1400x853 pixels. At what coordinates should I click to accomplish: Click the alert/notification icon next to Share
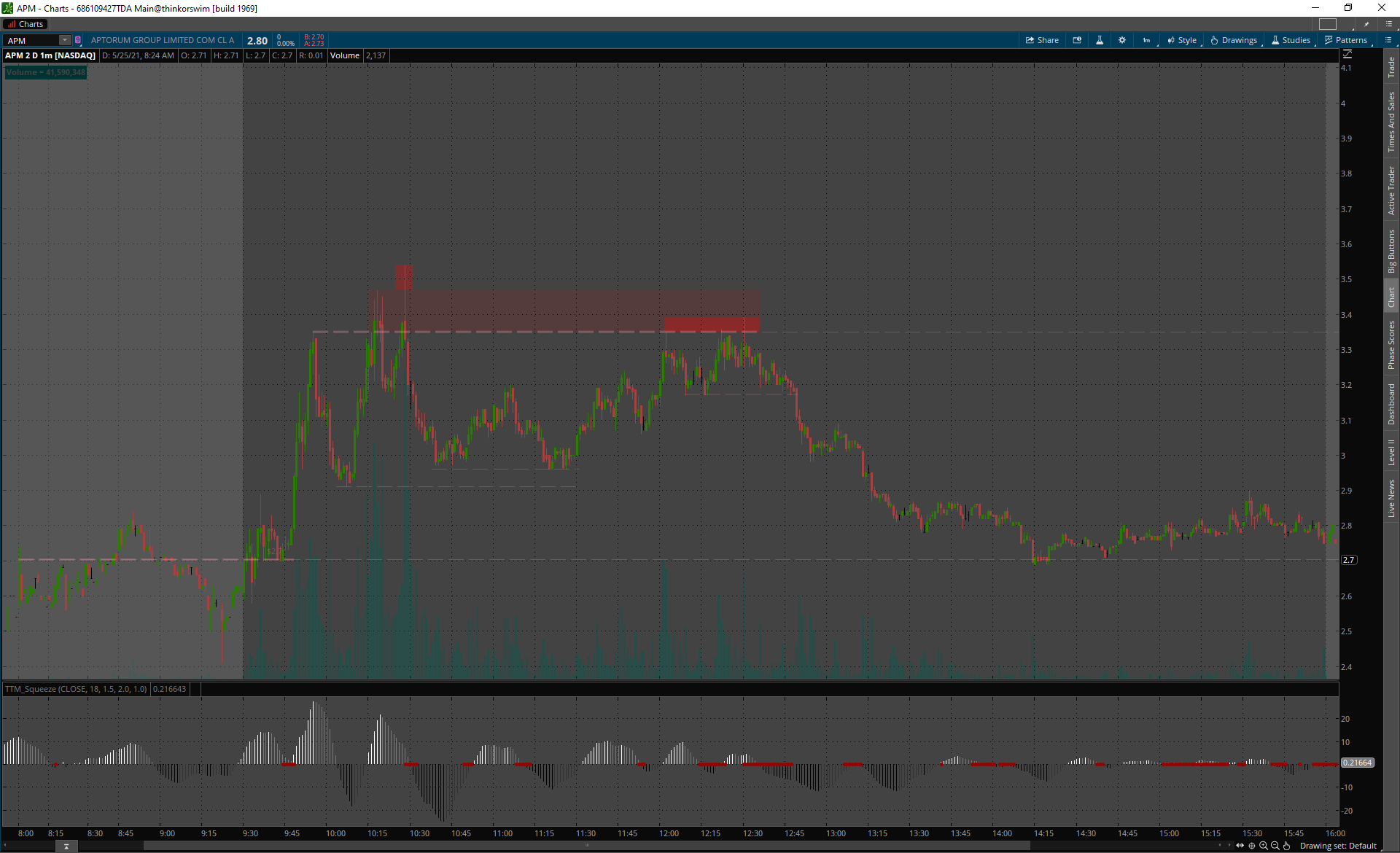(x=1077, y=40)
